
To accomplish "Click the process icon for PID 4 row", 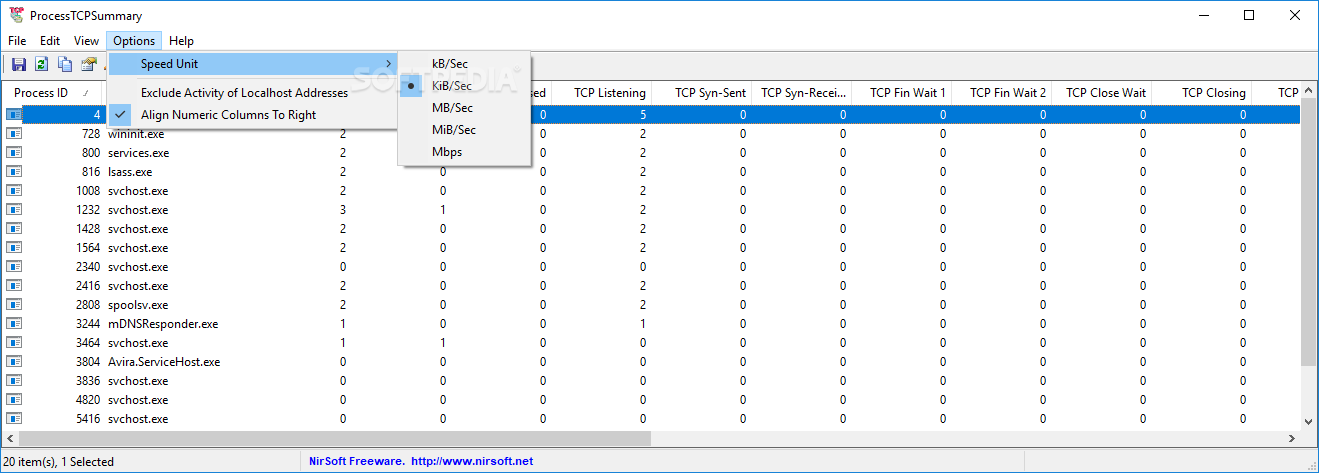I will [x=14, y=115].
